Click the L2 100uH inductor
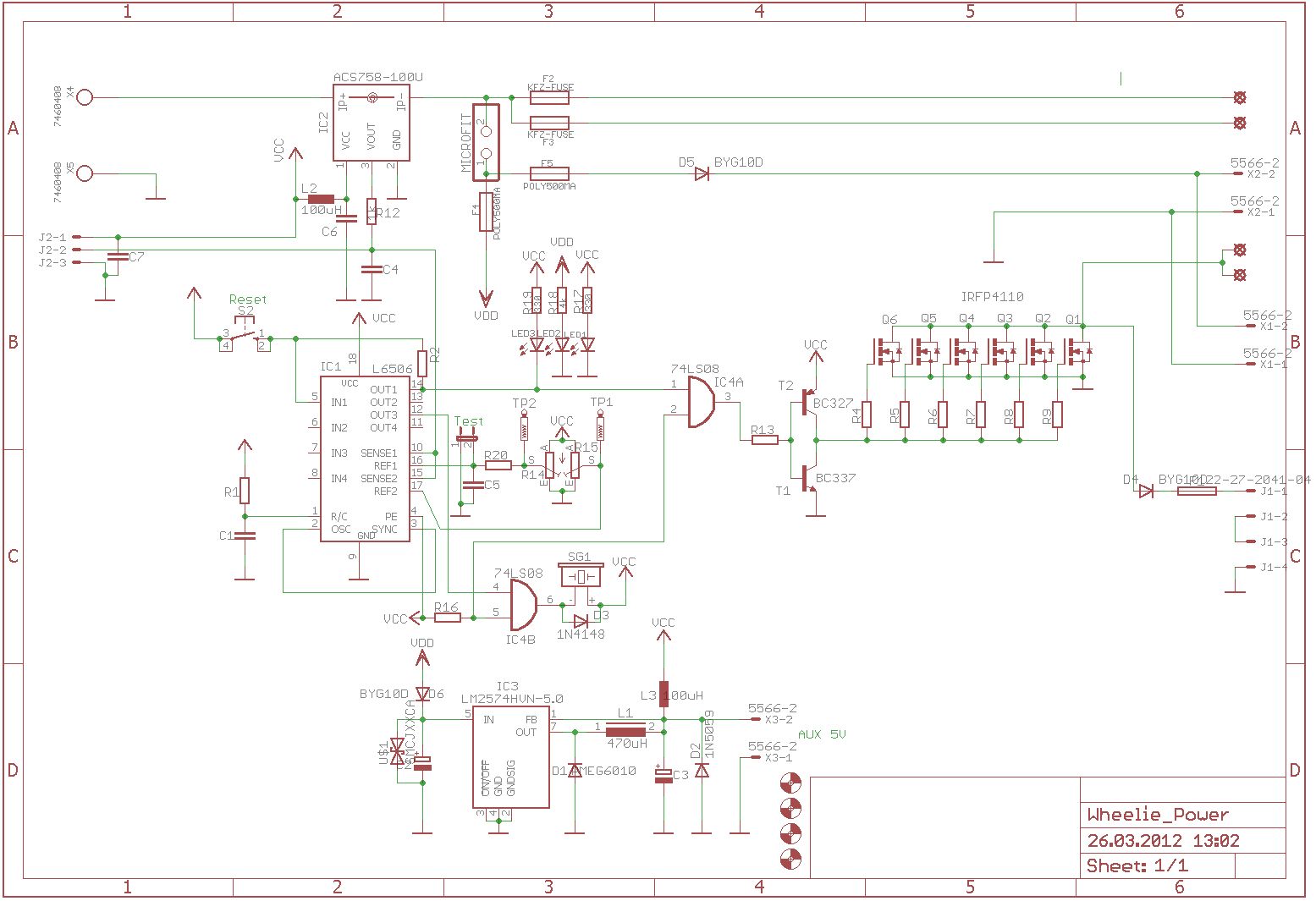The width and height of the screenshot is (1316, 901). click(x=322, y=200)
